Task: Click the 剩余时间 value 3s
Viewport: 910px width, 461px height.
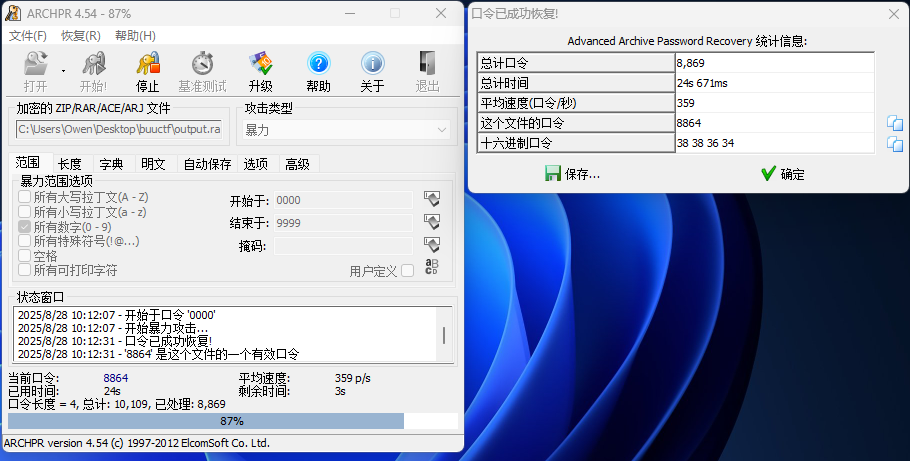Action: click(340, 391)
